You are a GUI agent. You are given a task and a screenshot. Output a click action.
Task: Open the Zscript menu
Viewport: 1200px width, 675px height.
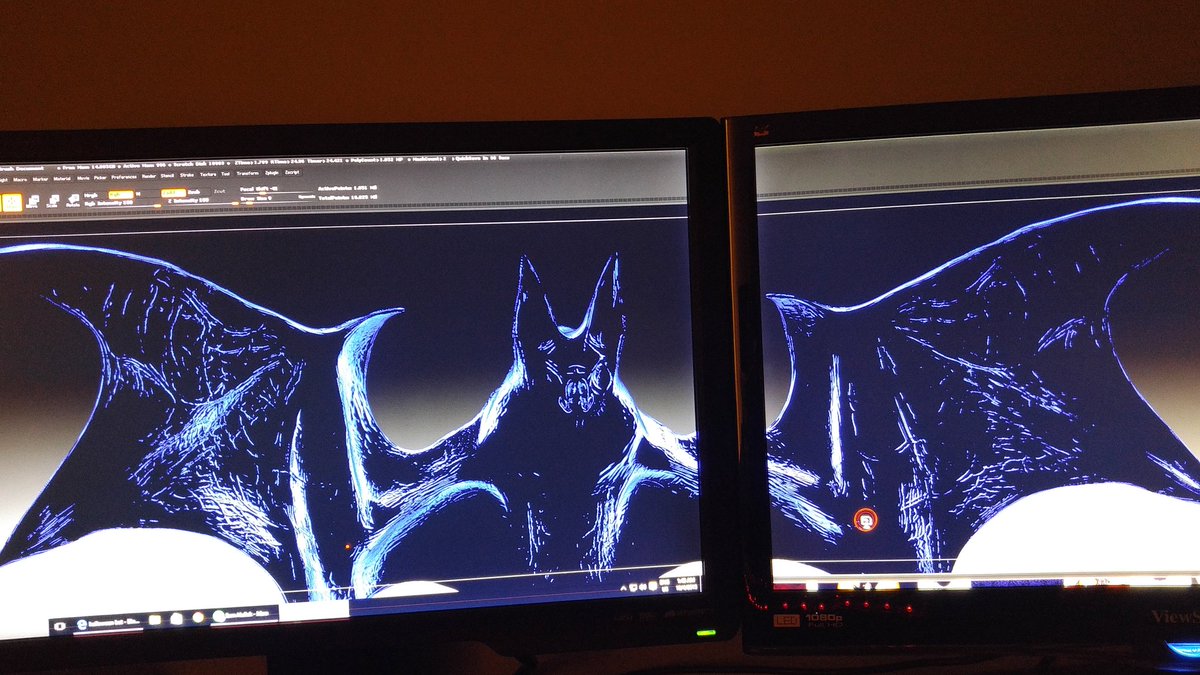[x=292, y=172]
